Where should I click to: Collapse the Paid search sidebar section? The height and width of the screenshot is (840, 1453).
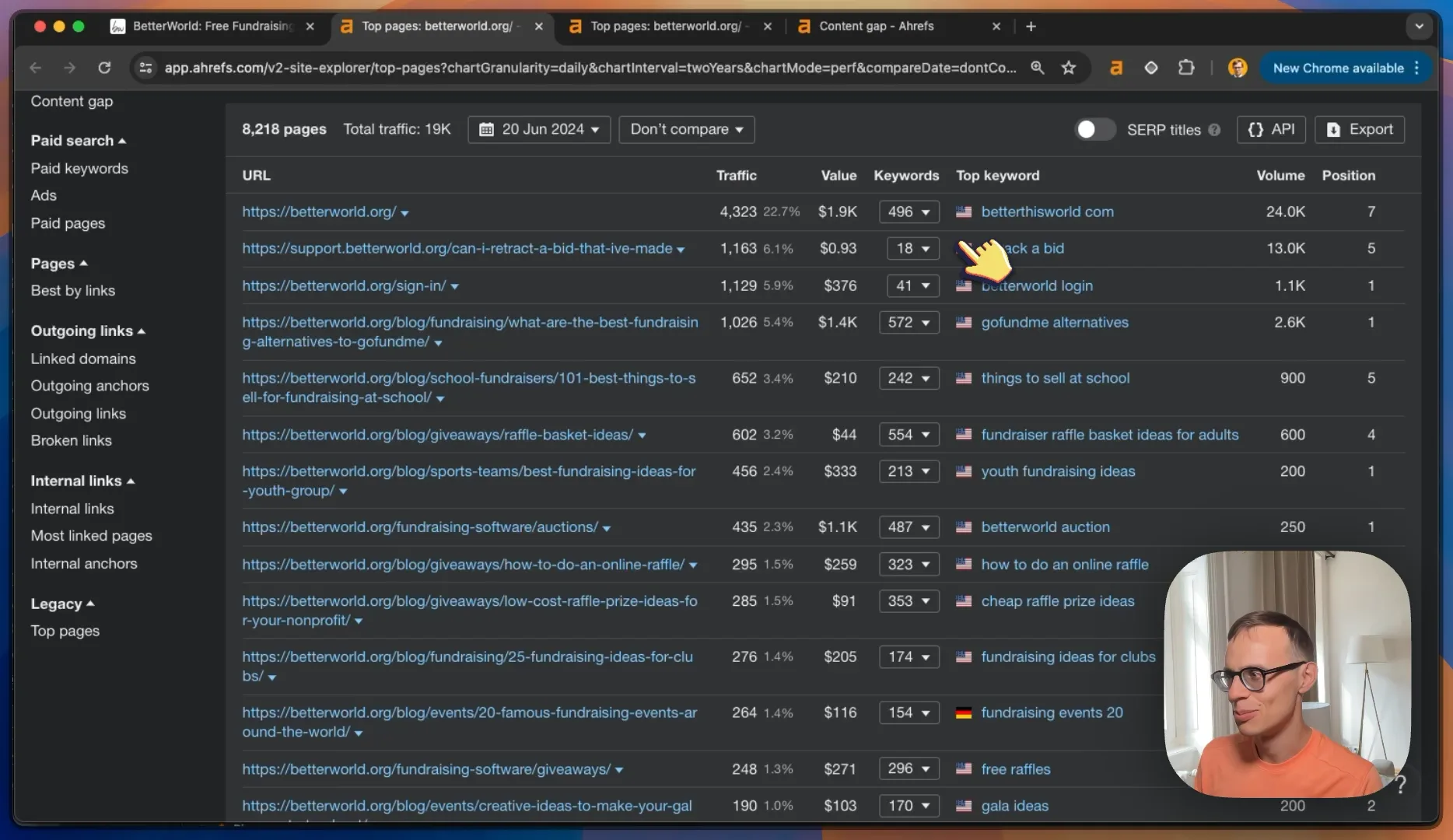coord(78,141)
